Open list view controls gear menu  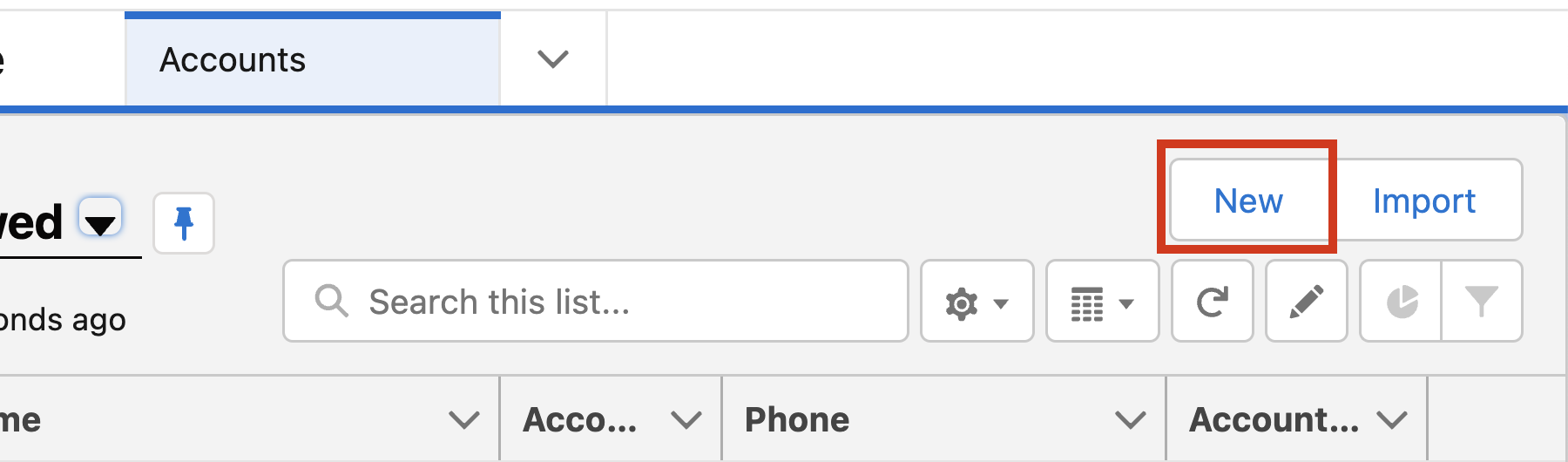[977, 302]
